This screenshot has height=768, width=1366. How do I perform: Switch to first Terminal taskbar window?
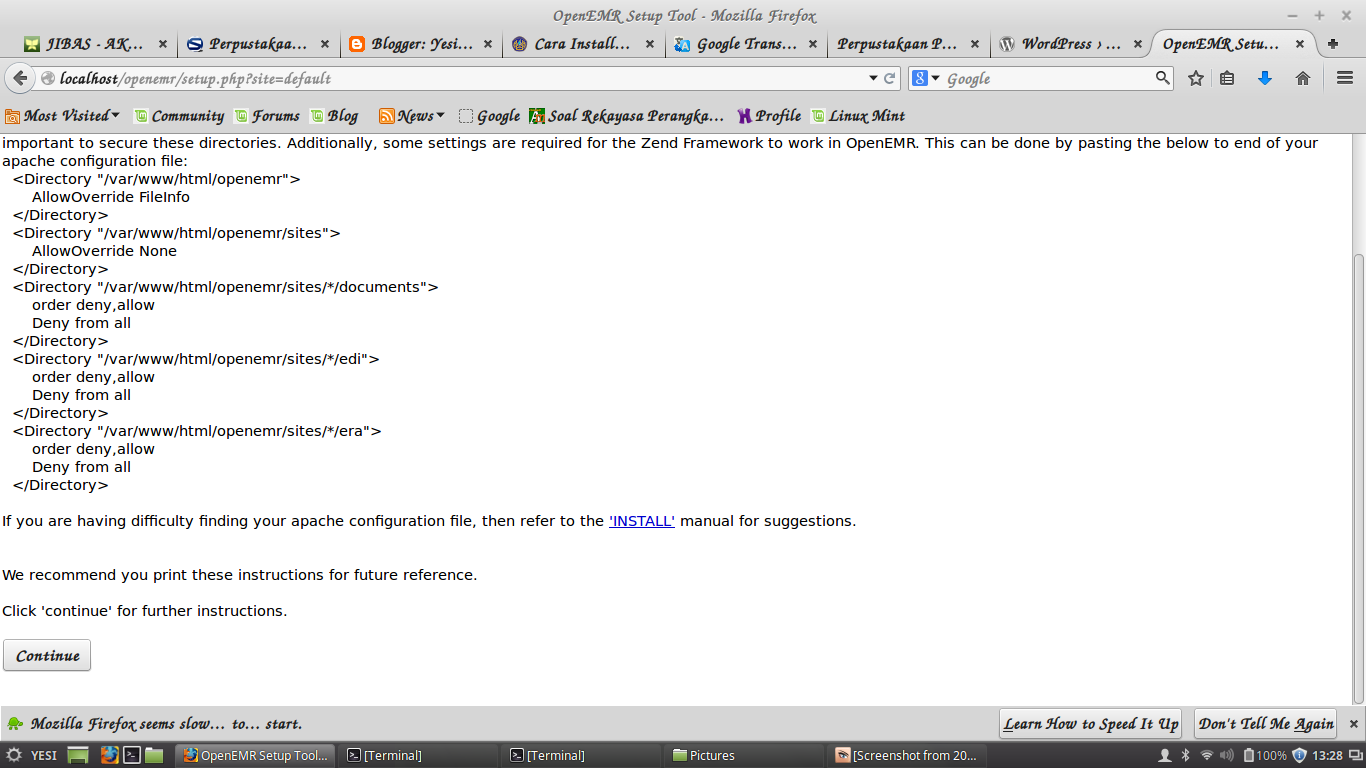click(x=418, y=755)
